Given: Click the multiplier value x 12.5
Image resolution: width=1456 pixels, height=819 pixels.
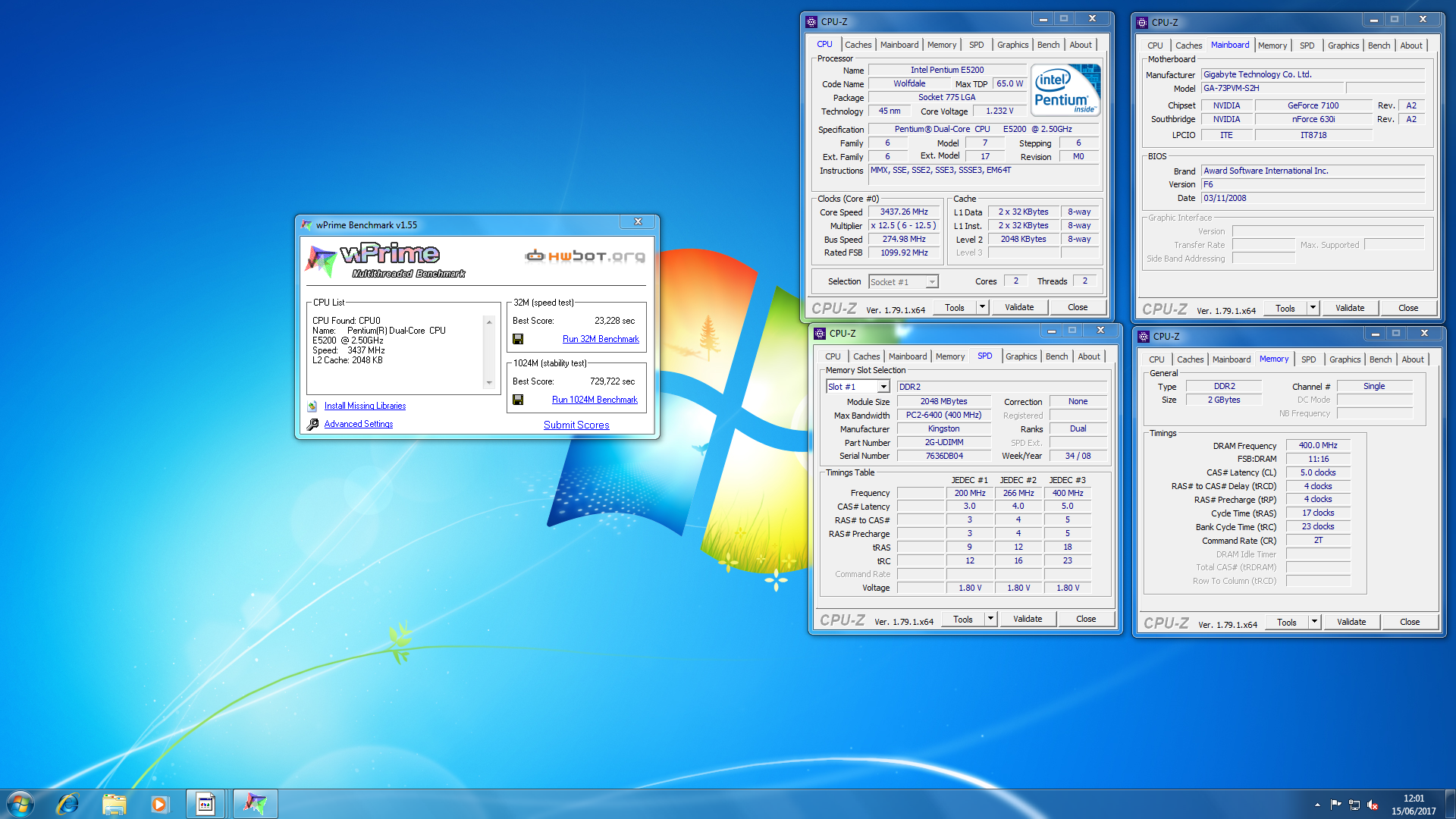Looking at the screenshot, I should click(904, 226).
